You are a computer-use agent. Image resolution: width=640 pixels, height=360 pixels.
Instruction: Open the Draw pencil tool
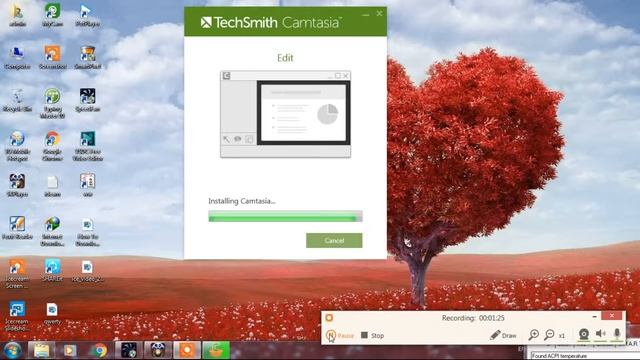coord(503,336)
